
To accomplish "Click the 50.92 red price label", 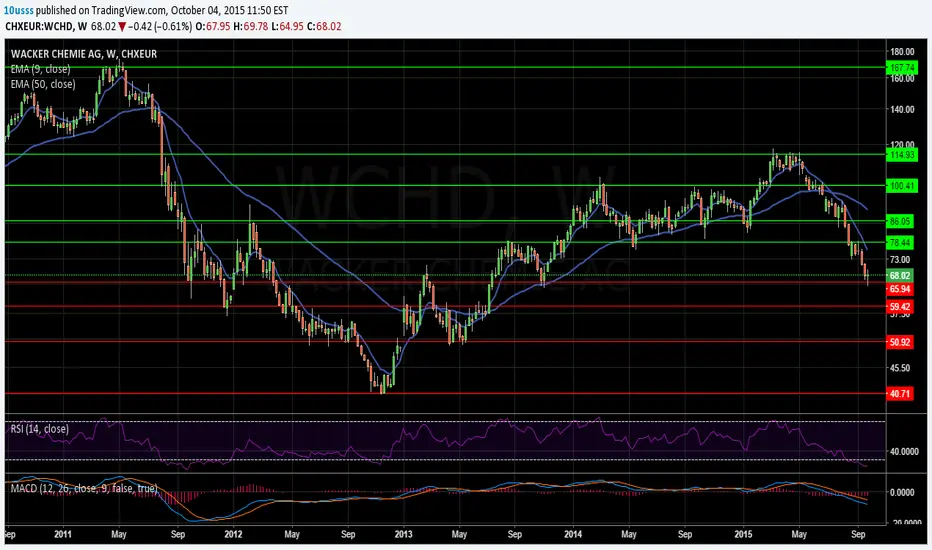I will click(900, 342).
